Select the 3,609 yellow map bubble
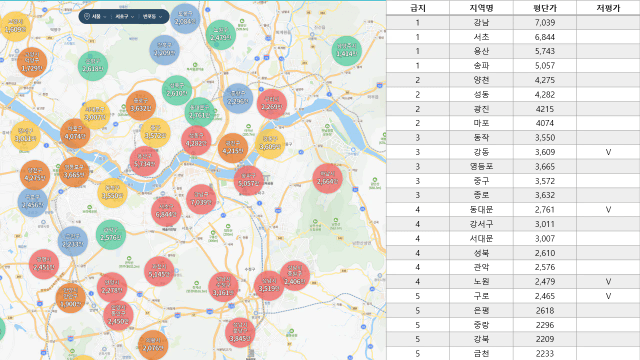The height and width of the screenshot is (360, 640). click(x=270, y=143)
